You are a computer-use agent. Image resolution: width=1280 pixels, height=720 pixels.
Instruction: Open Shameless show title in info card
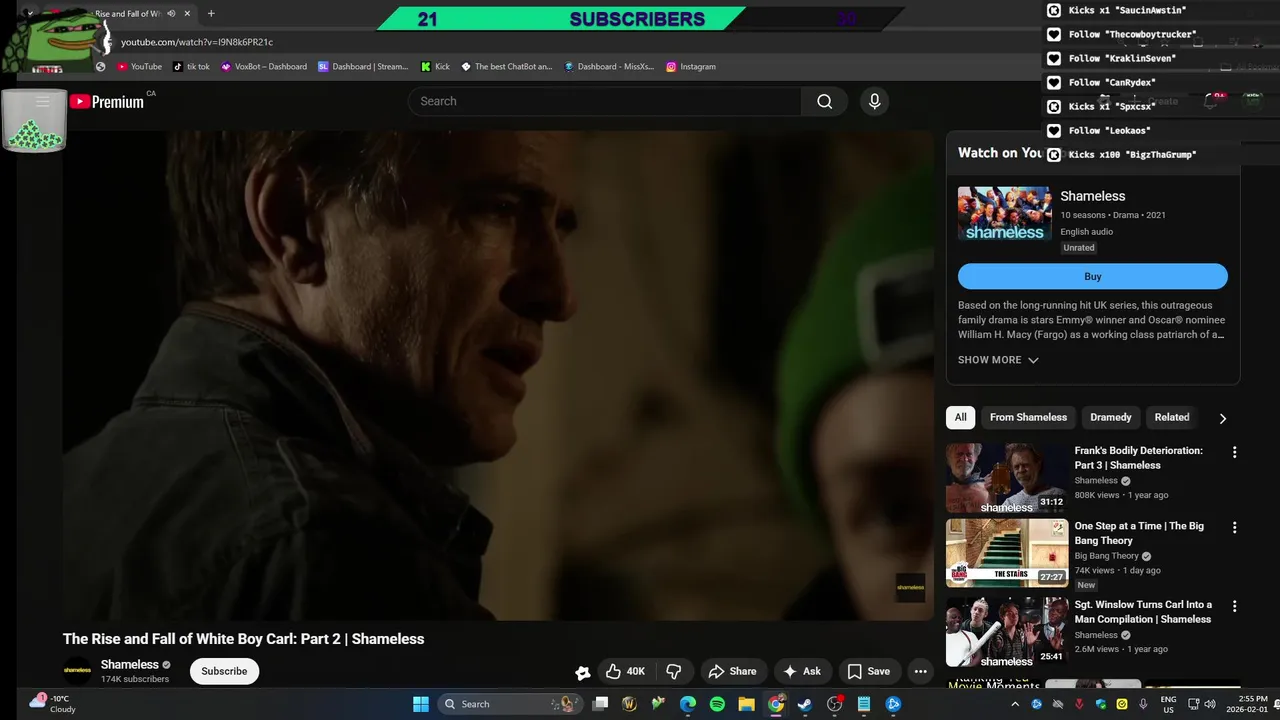[x=1093, y=196]
